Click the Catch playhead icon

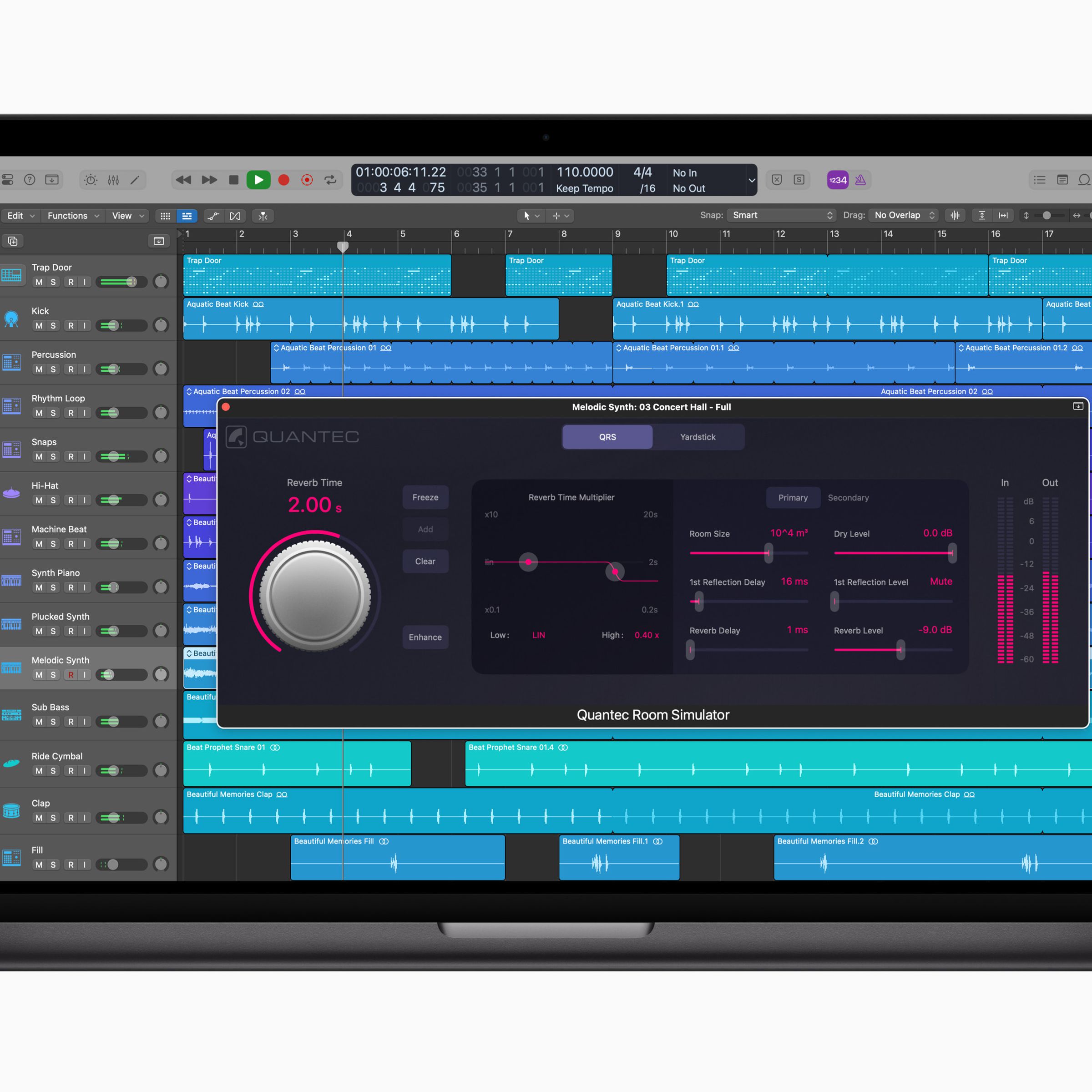[x=263, y=216]
